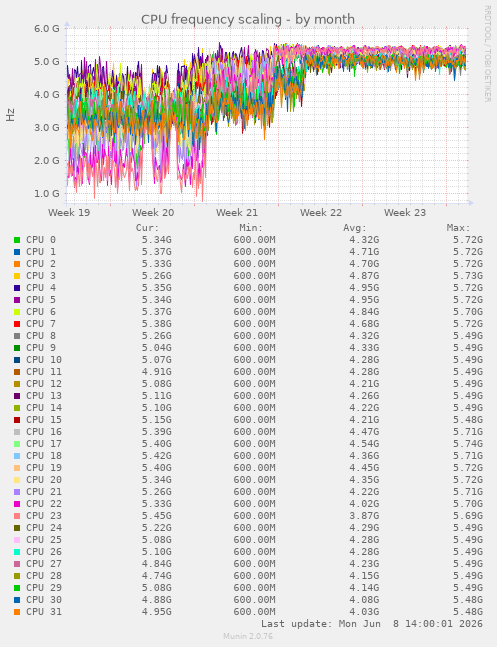Click the 'Week 21' x-axis label

point(237,213)
